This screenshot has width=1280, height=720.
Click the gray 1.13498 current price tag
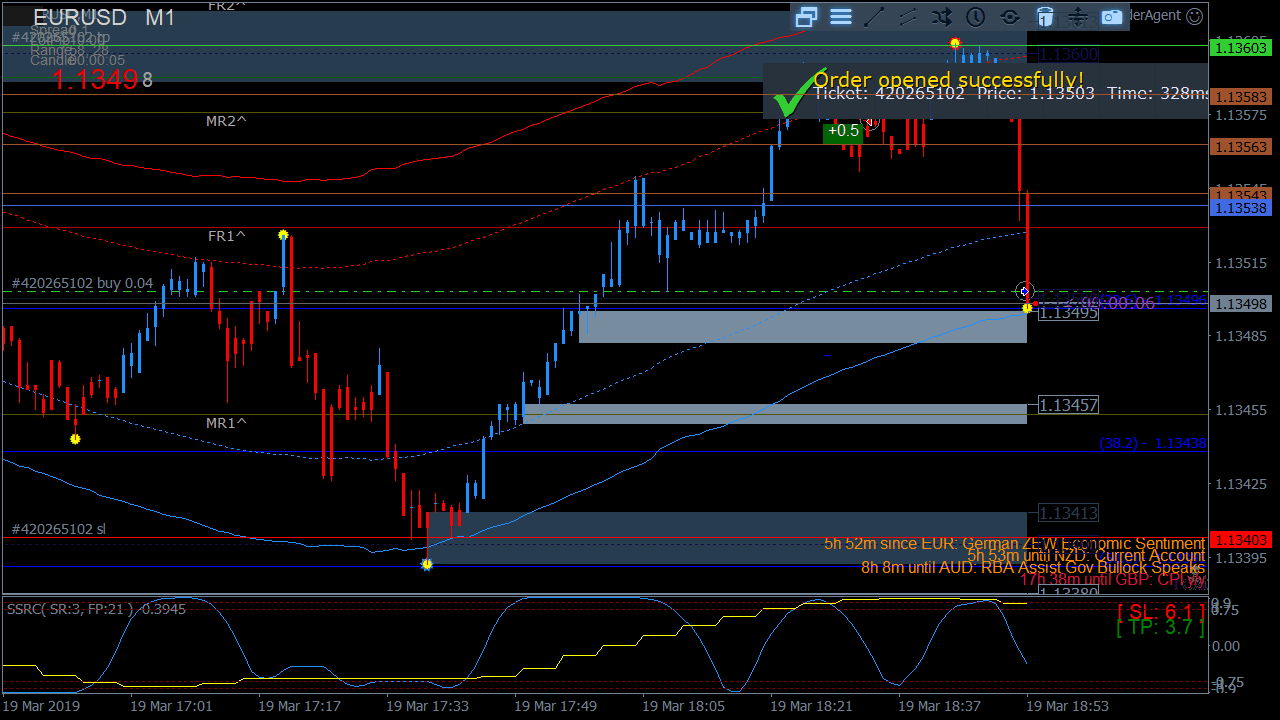(1240, 304)
